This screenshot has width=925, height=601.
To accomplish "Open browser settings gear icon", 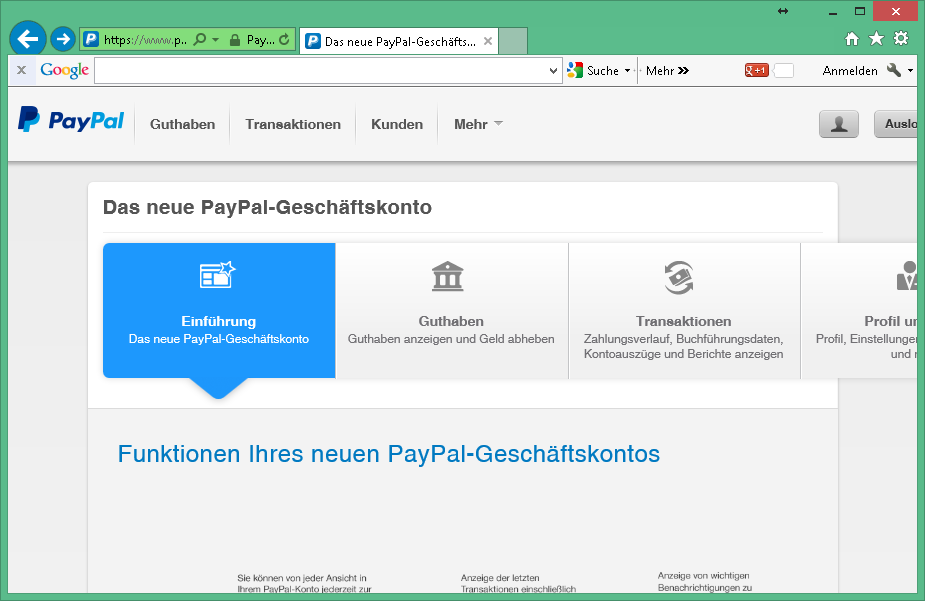I will tap(901, 39).
